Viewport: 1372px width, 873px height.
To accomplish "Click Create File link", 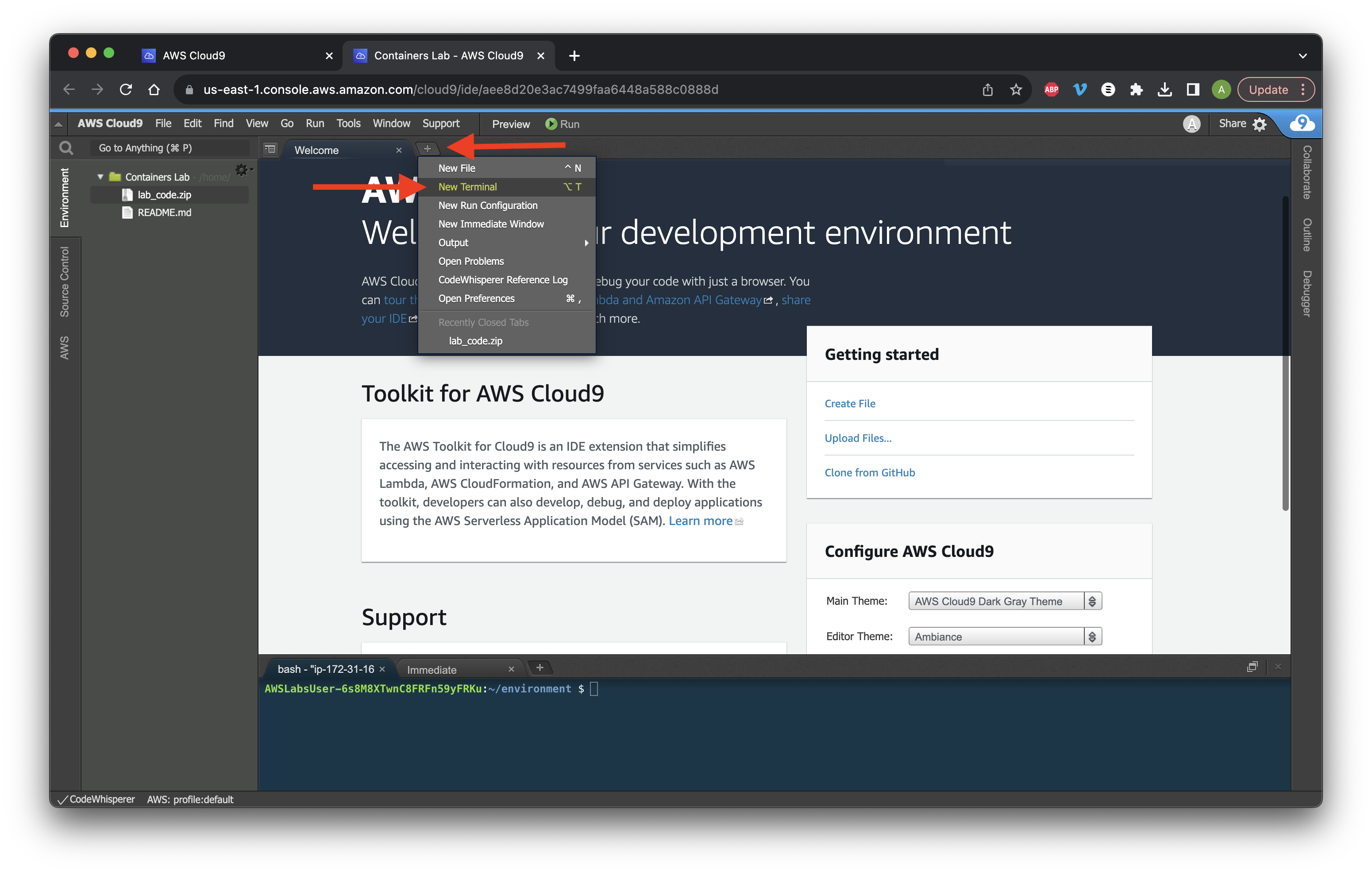I will [849, 403].
